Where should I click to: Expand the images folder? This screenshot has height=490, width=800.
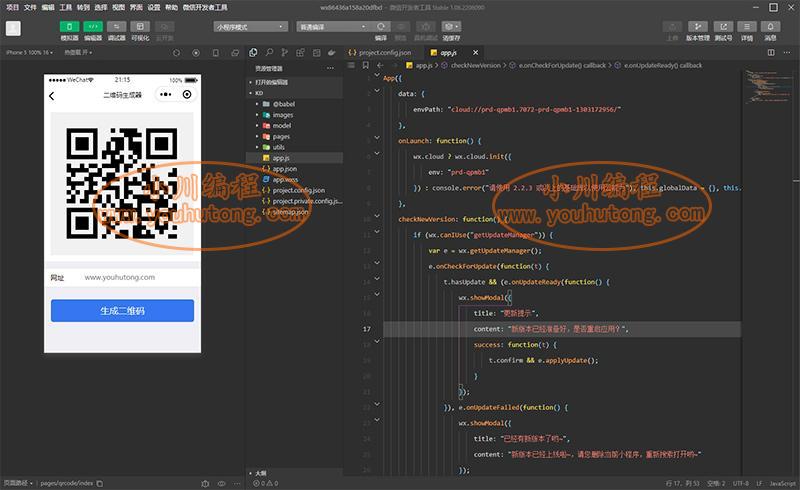(x=294, y=115)
